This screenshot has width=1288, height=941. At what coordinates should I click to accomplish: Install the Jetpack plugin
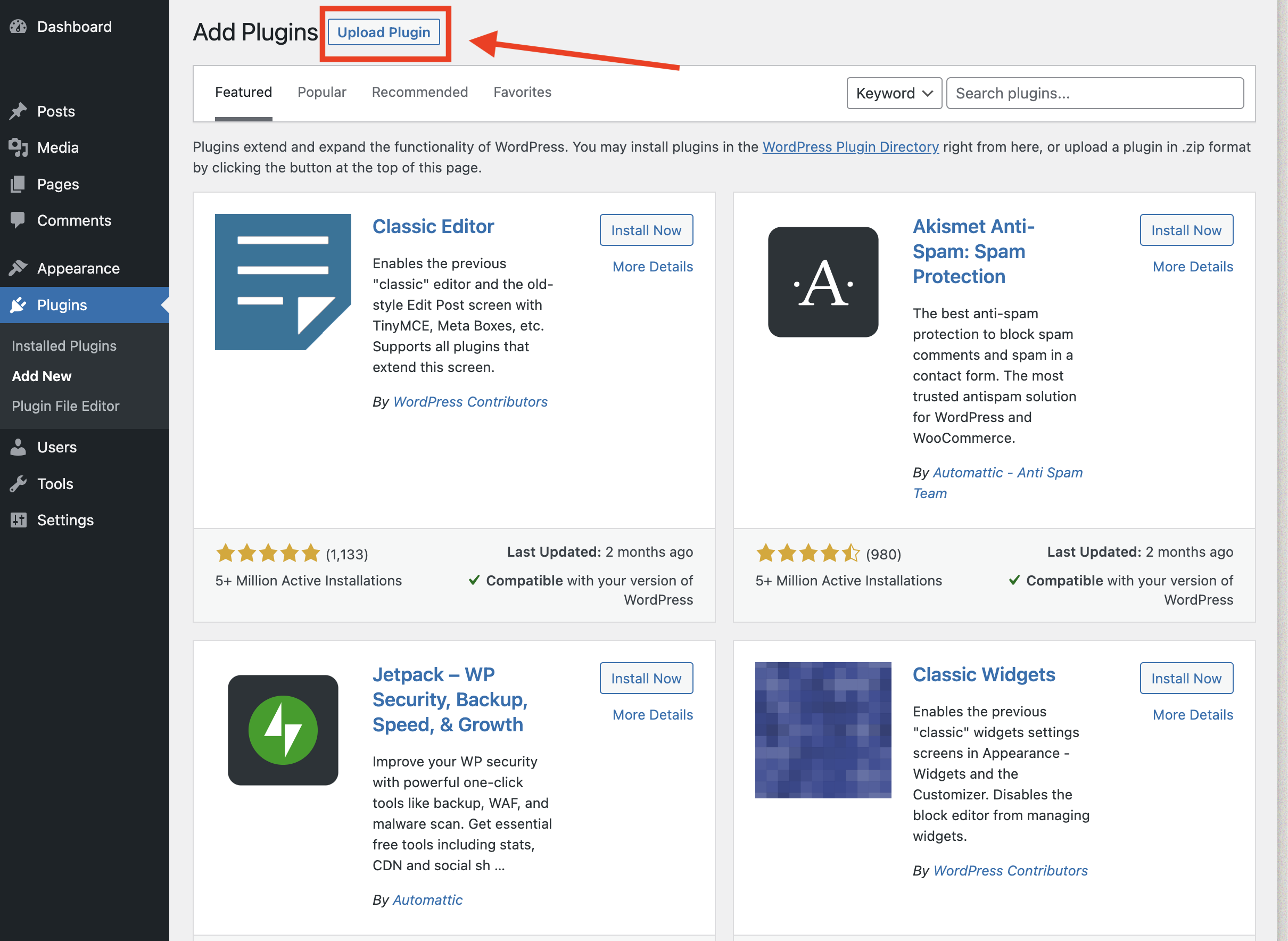click(646, 679)
